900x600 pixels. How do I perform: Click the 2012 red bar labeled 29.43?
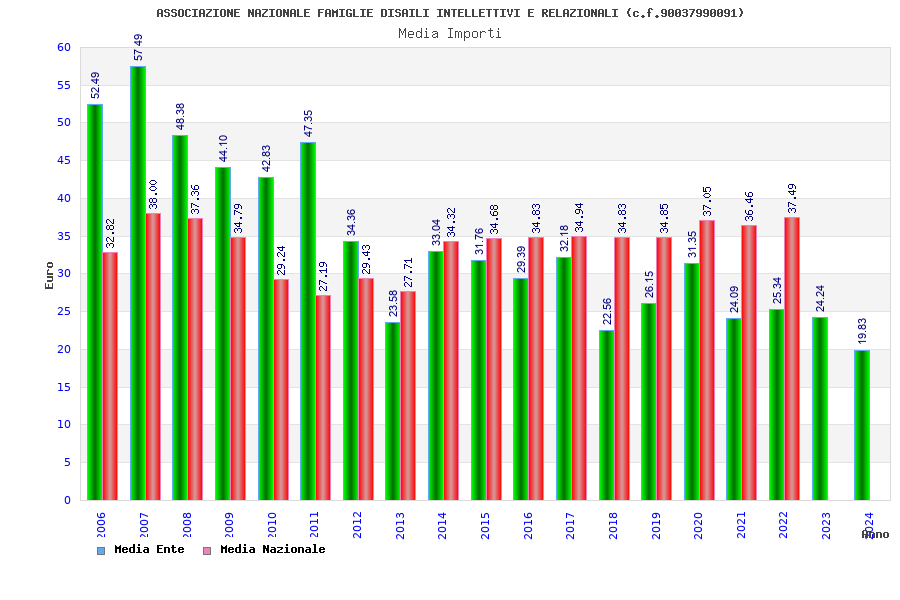tap(366, 389)
